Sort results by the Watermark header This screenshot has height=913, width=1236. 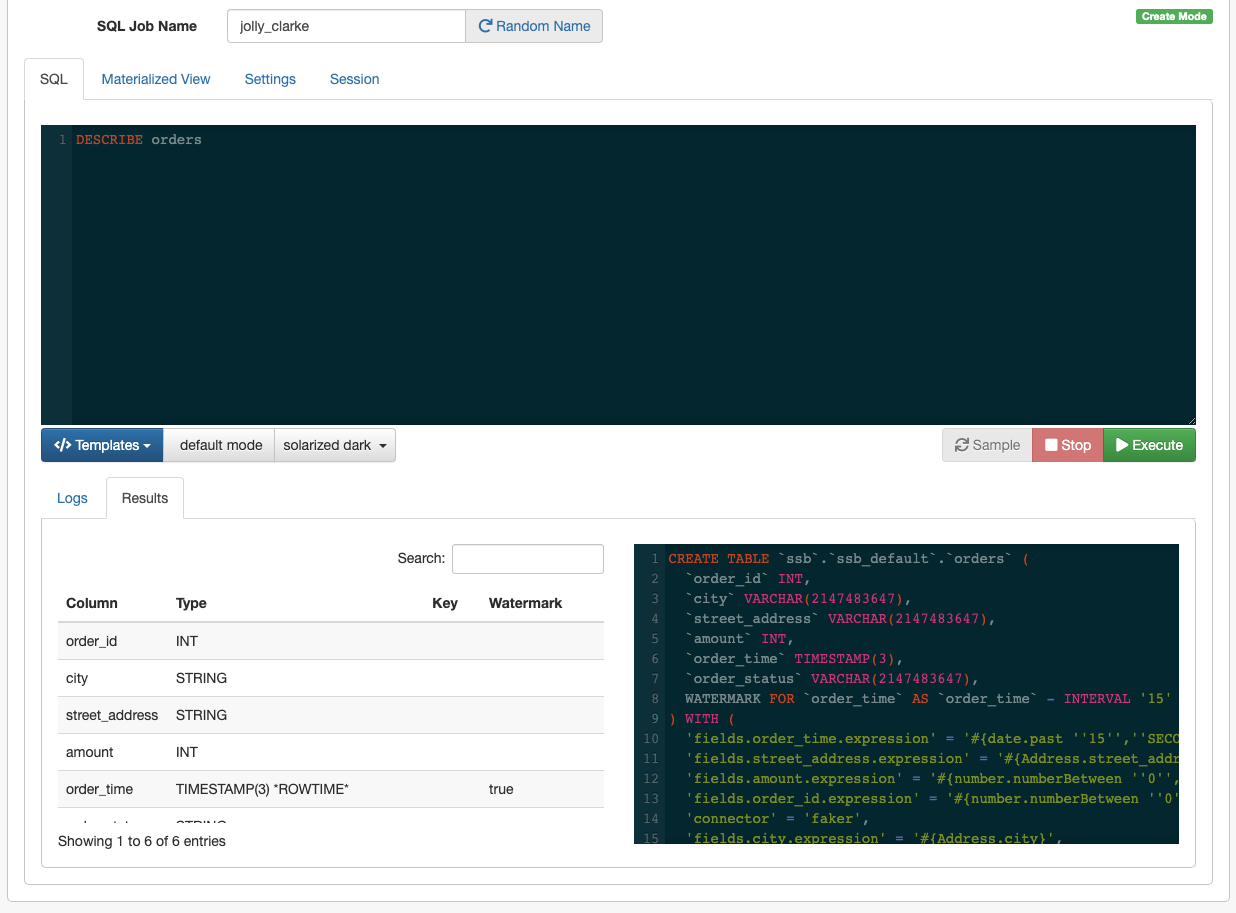point(525,603)
